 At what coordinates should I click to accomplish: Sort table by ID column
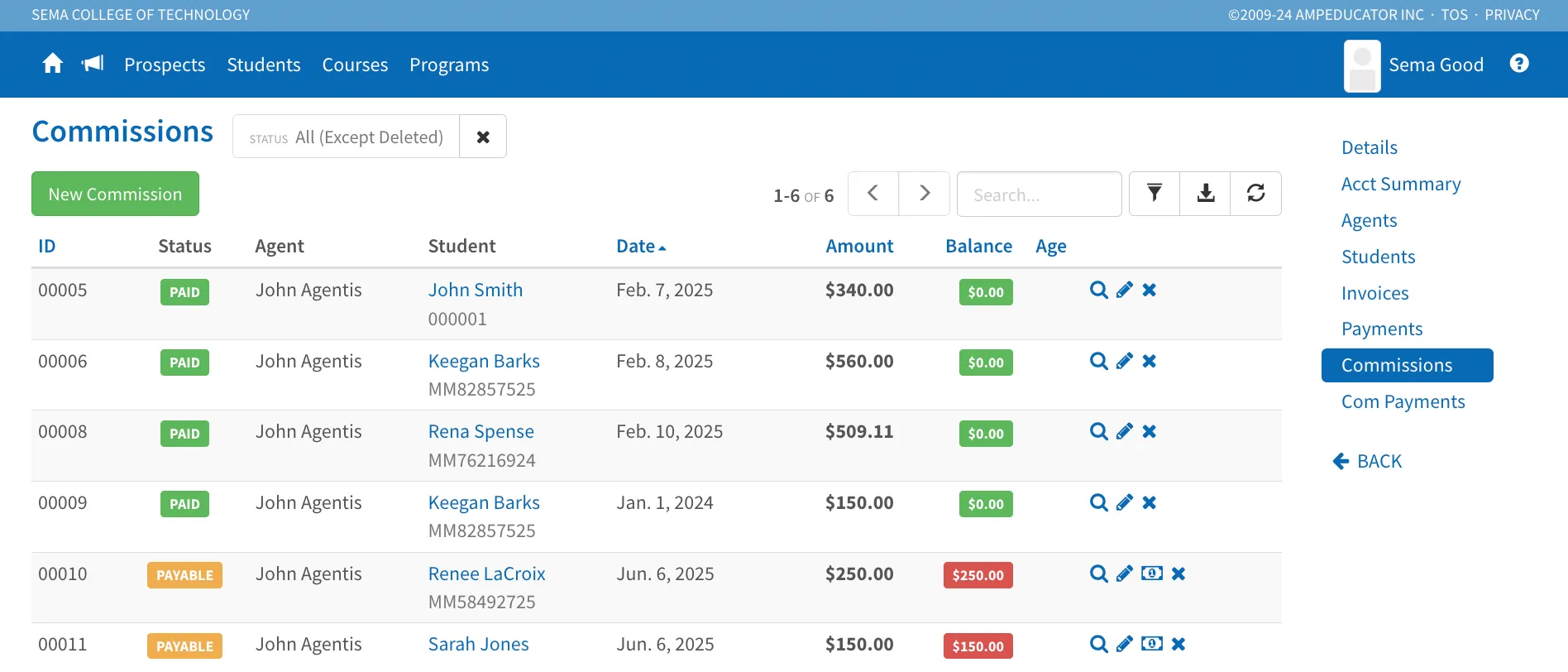pos(47,246)
